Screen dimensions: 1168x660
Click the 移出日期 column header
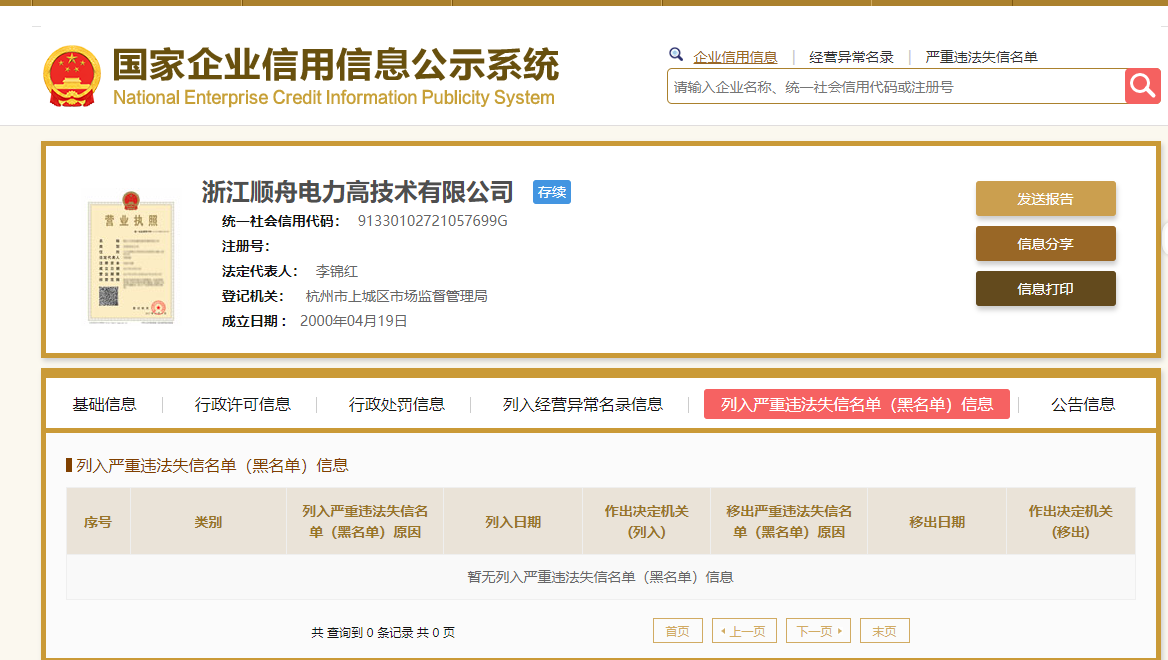pos(937,522)
